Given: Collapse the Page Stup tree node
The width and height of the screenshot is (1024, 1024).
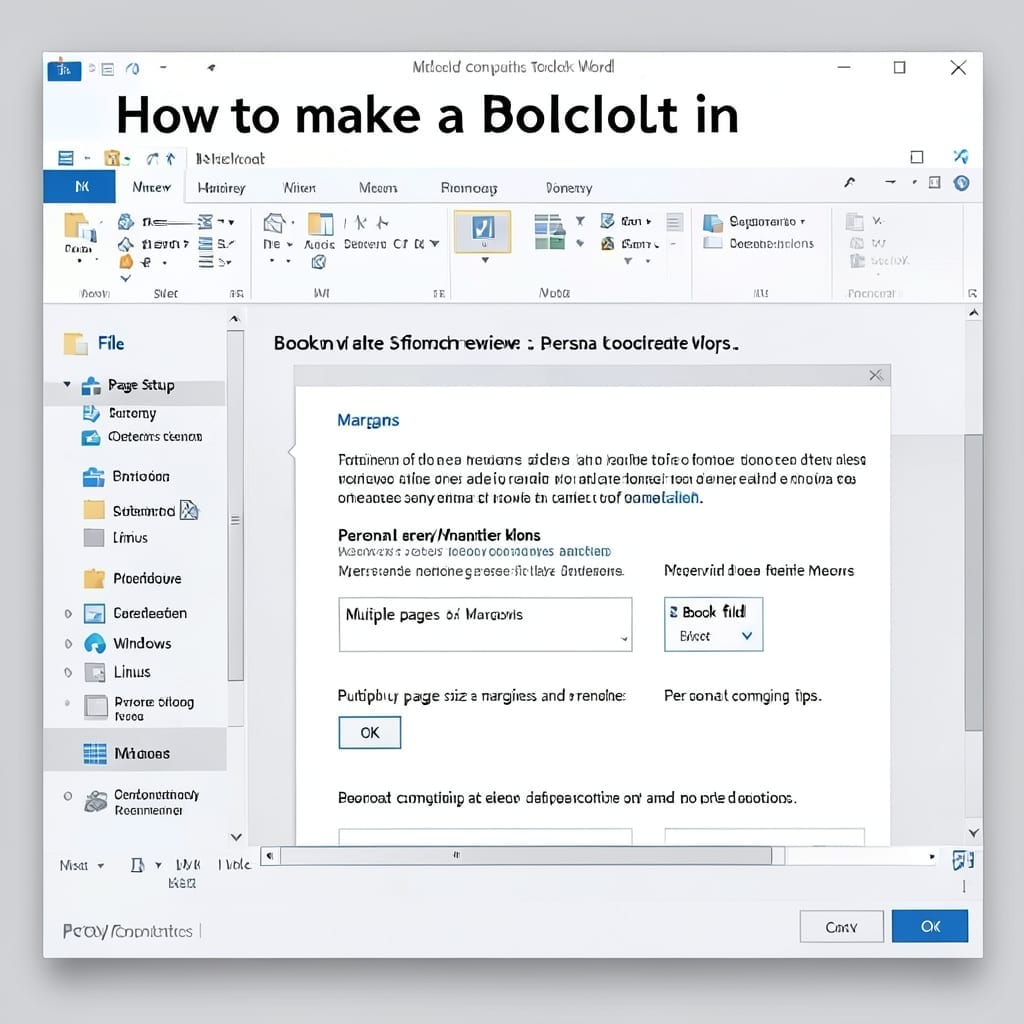Looking at the screenshot, I should tap(67, 384).
